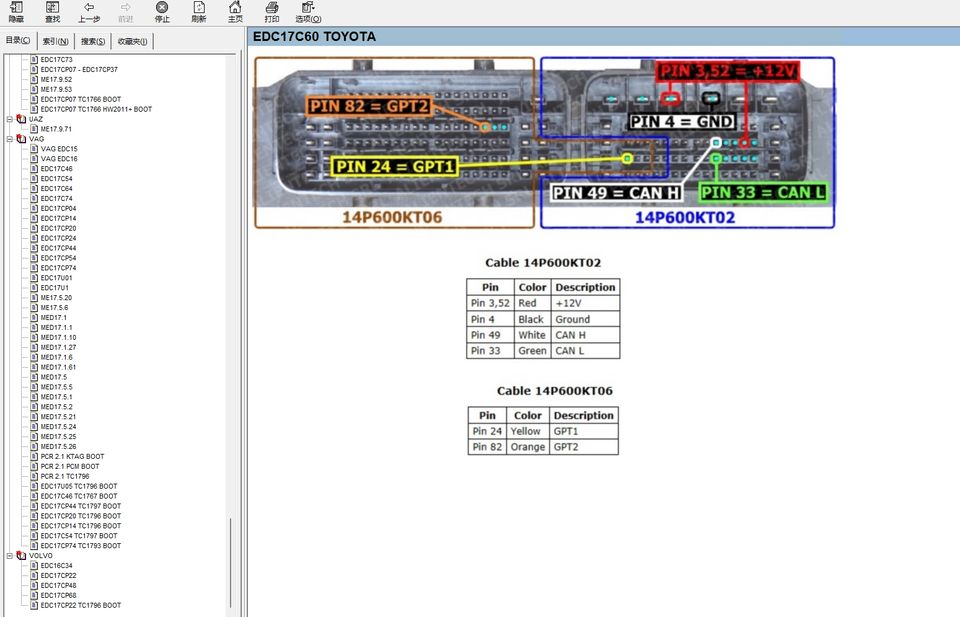Switch to the Search (搜索) tab

(93, 41)
